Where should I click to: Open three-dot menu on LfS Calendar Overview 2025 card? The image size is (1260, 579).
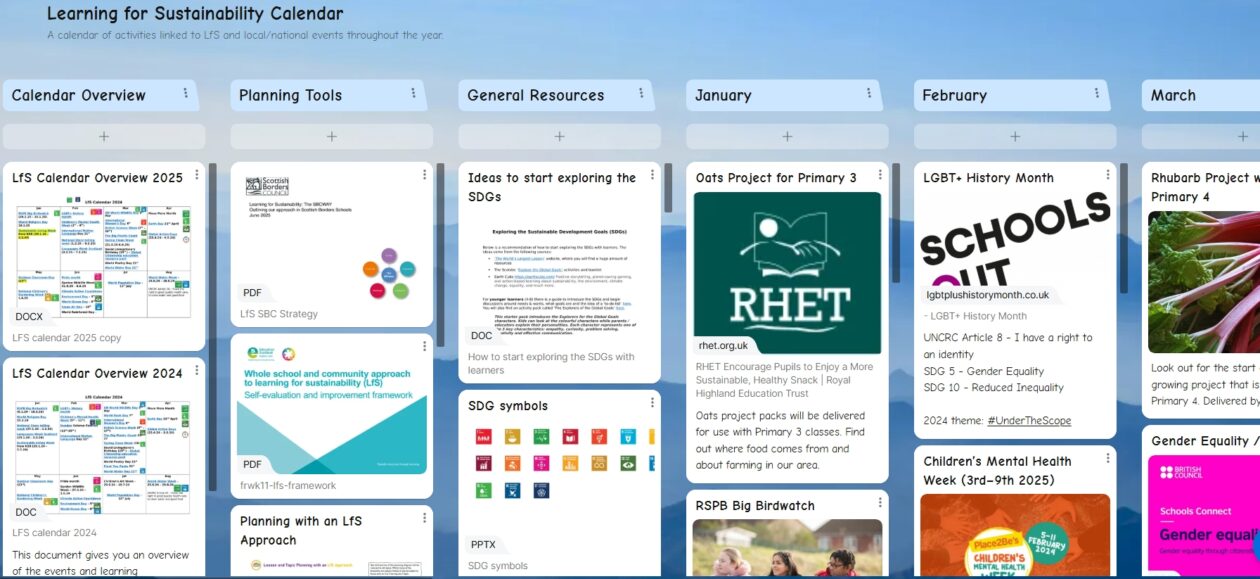tap(197, 175)
